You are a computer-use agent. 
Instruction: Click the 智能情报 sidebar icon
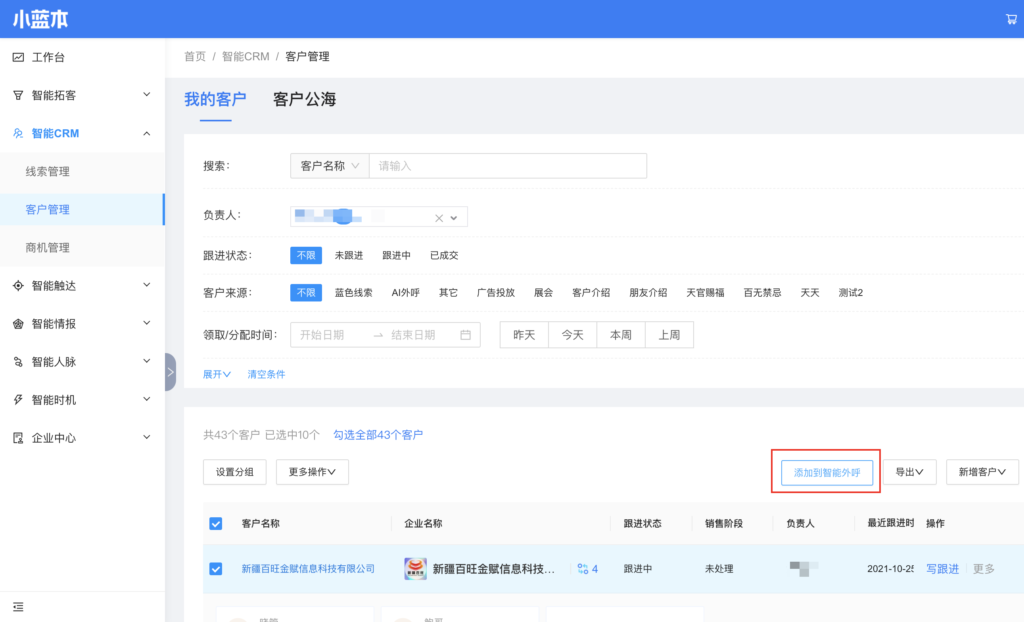pos(18,324)
